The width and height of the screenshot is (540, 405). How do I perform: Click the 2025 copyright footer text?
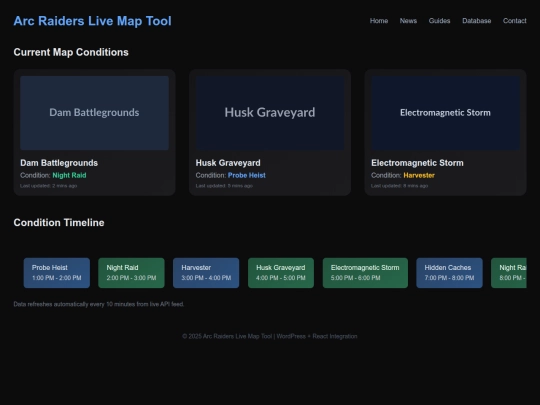[x=270, y=336]
